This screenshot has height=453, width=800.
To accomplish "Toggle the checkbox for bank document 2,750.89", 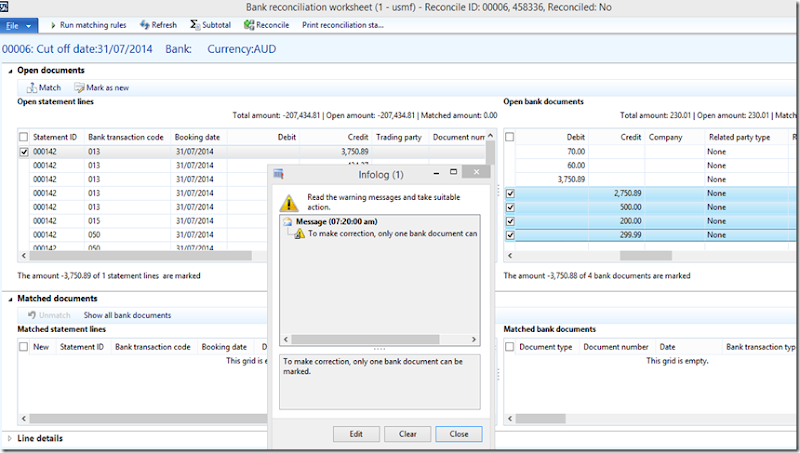I will pos(510,193).
